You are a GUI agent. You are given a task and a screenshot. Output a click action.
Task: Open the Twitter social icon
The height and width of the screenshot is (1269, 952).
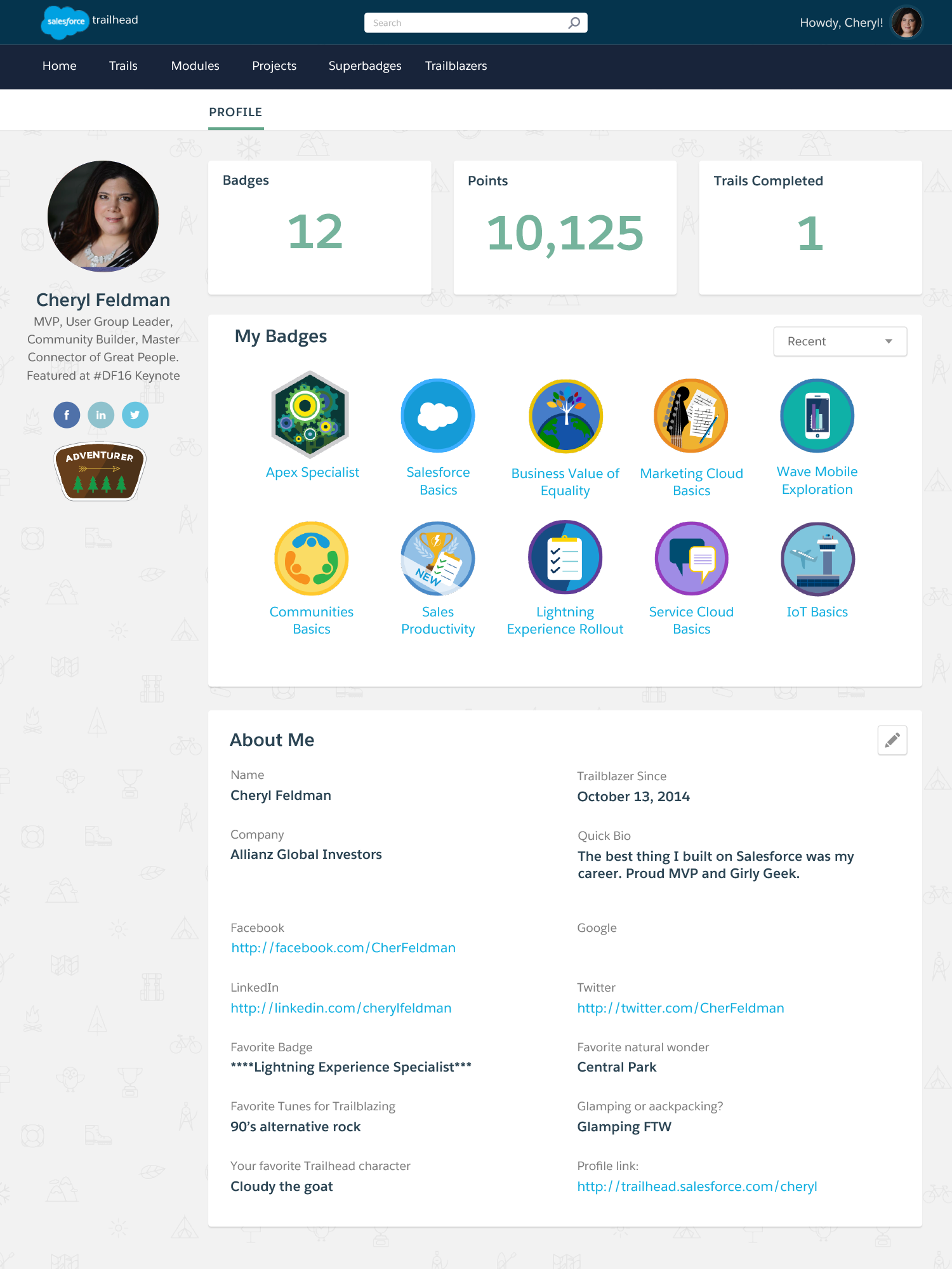point(135,415)
